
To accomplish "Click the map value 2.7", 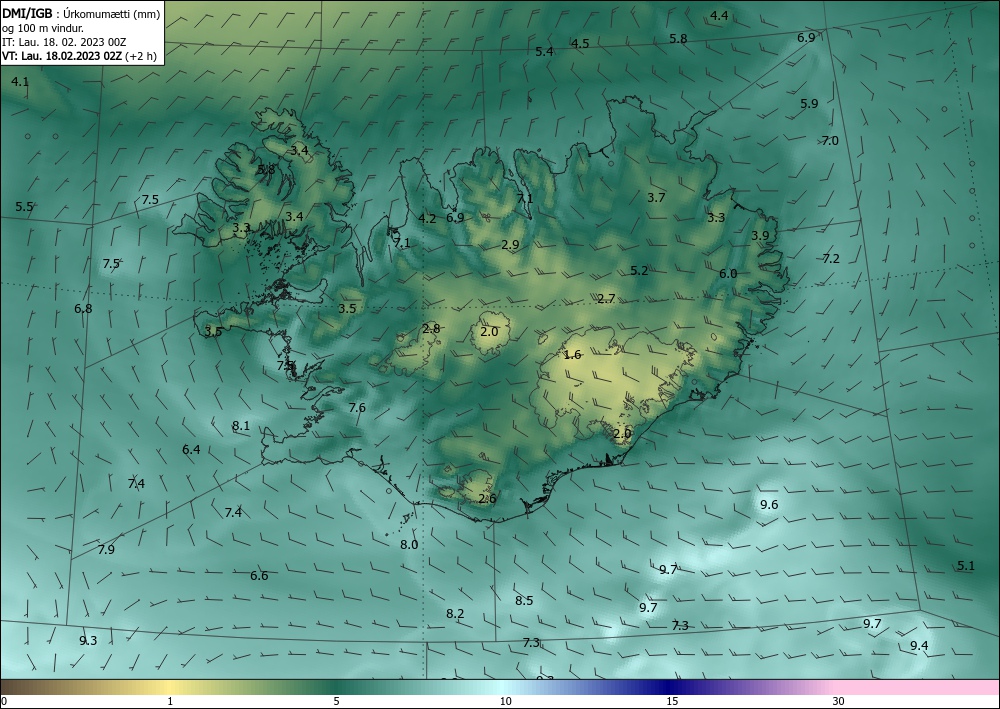I will (606, 299).
